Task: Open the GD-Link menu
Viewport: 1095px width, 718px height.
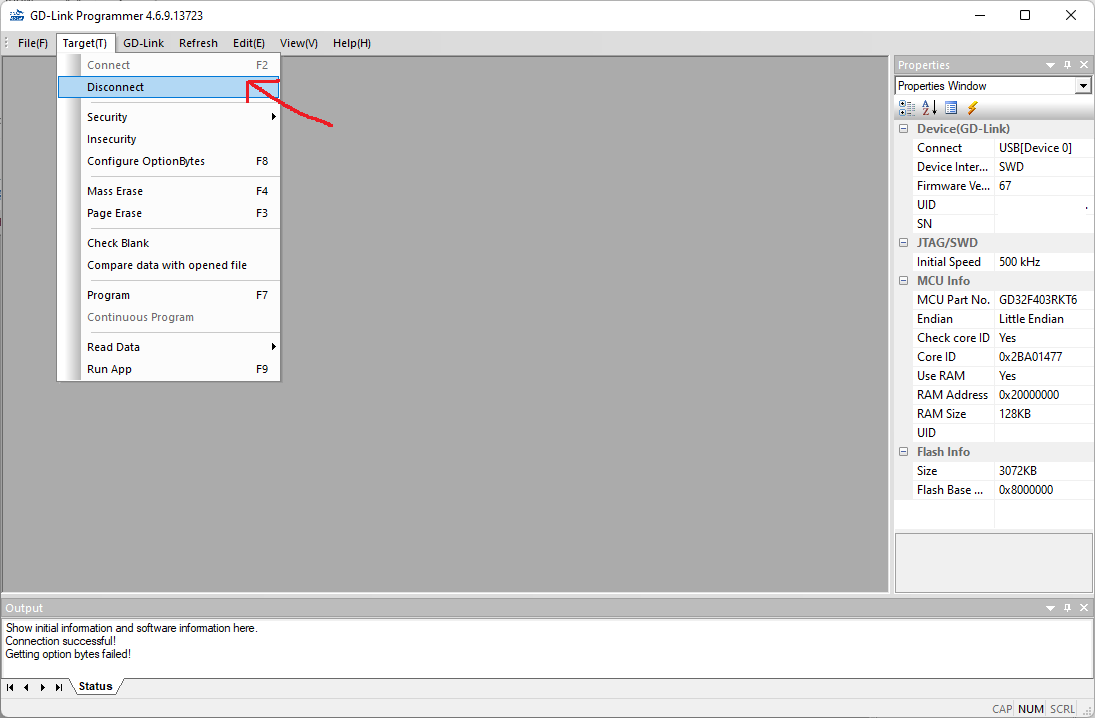Action: 143,43
